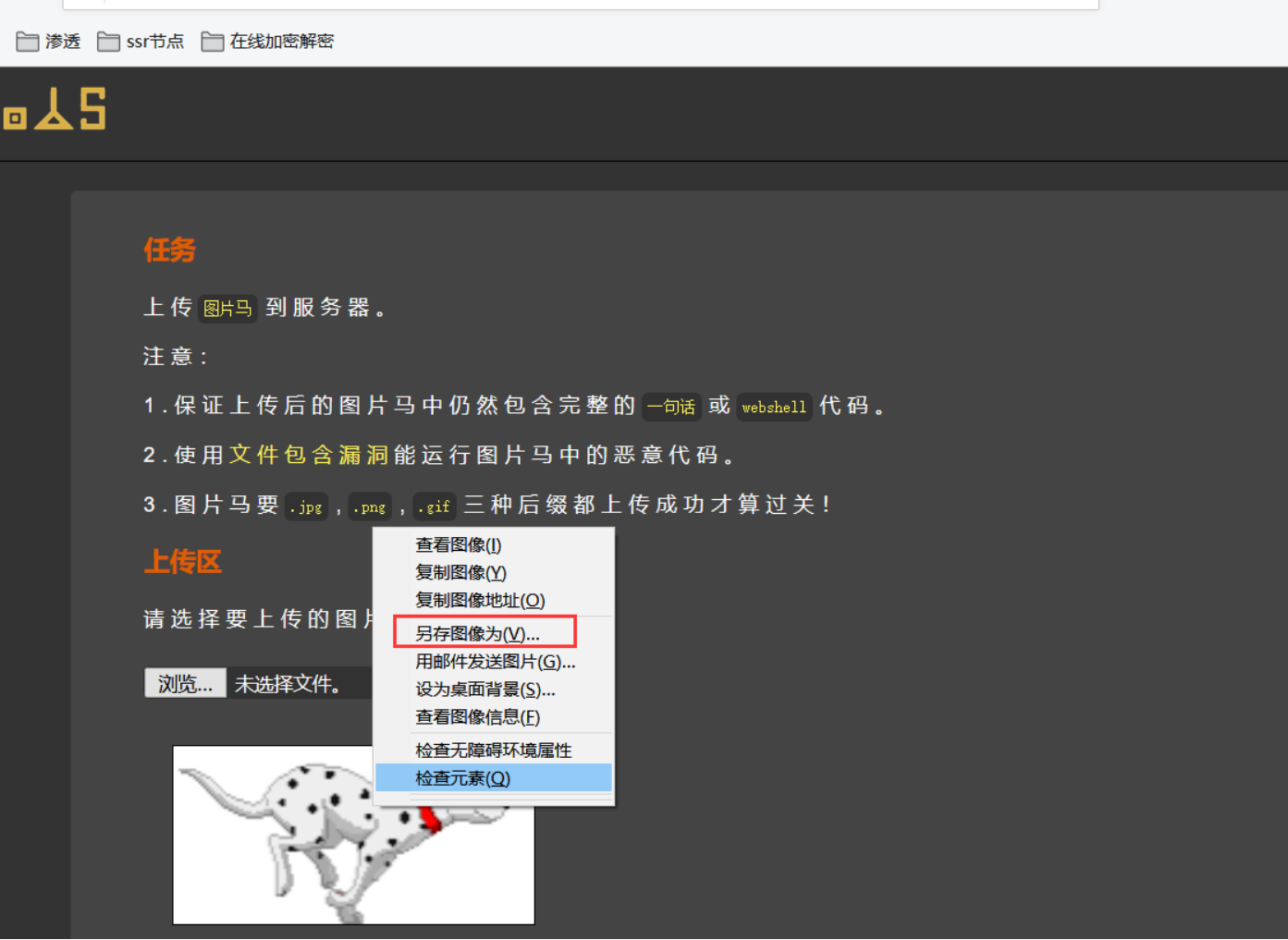Choose 查看图像信息 in the context menu
The width and height of the screenshot is (1288, 940).
(476, 716)
